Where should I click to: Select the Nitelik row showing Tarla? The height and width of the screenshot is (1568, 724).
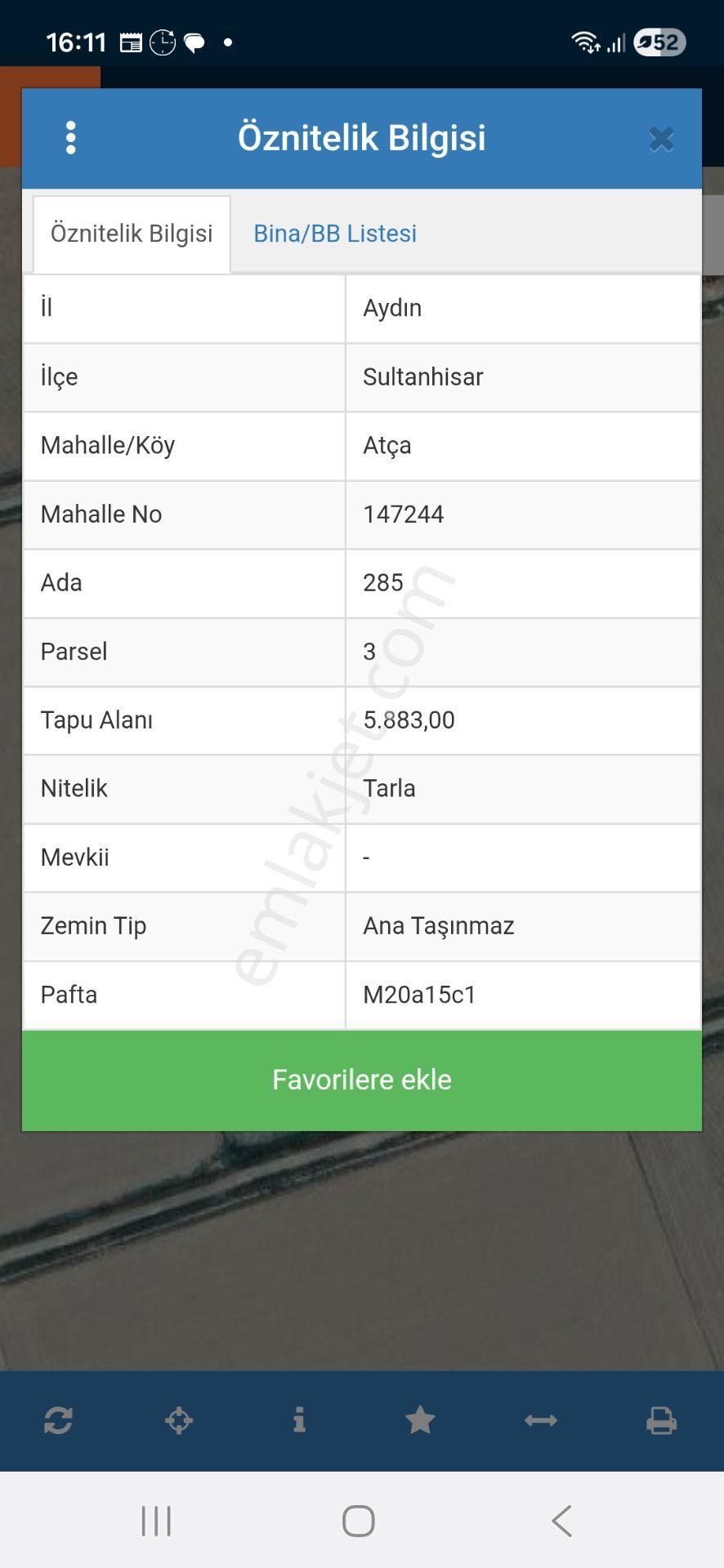pyautogui.click(x=389, y=789)
